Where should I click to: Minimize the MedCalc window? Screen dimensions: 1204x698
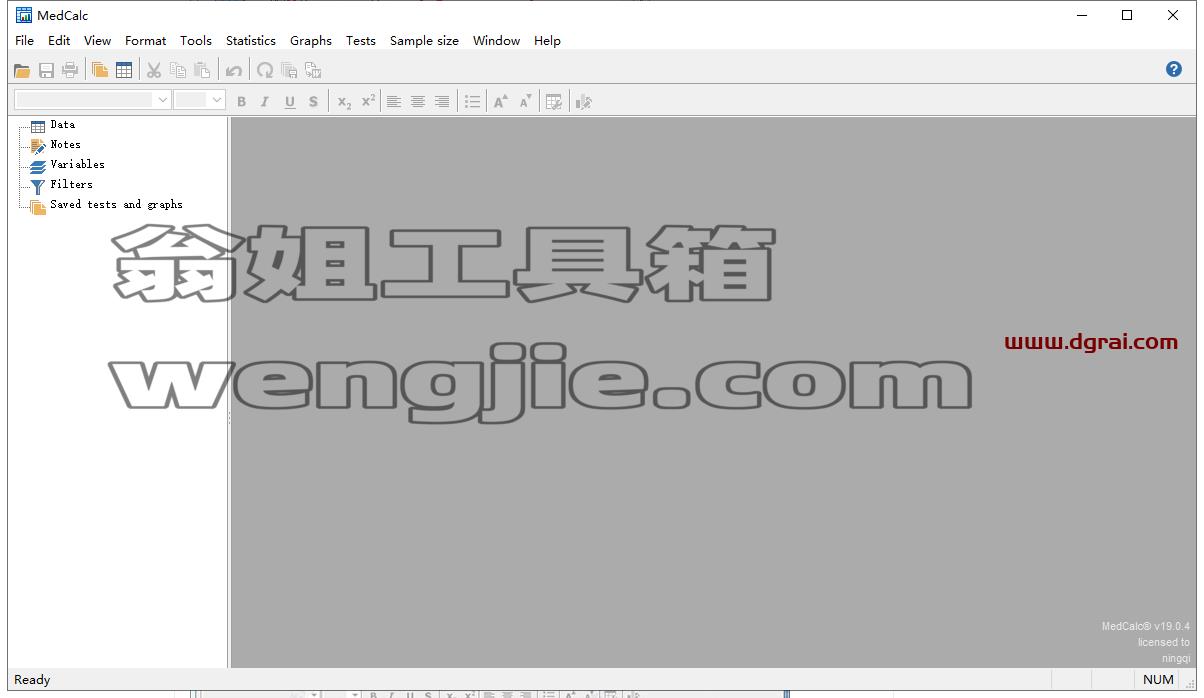[1082, 15]
